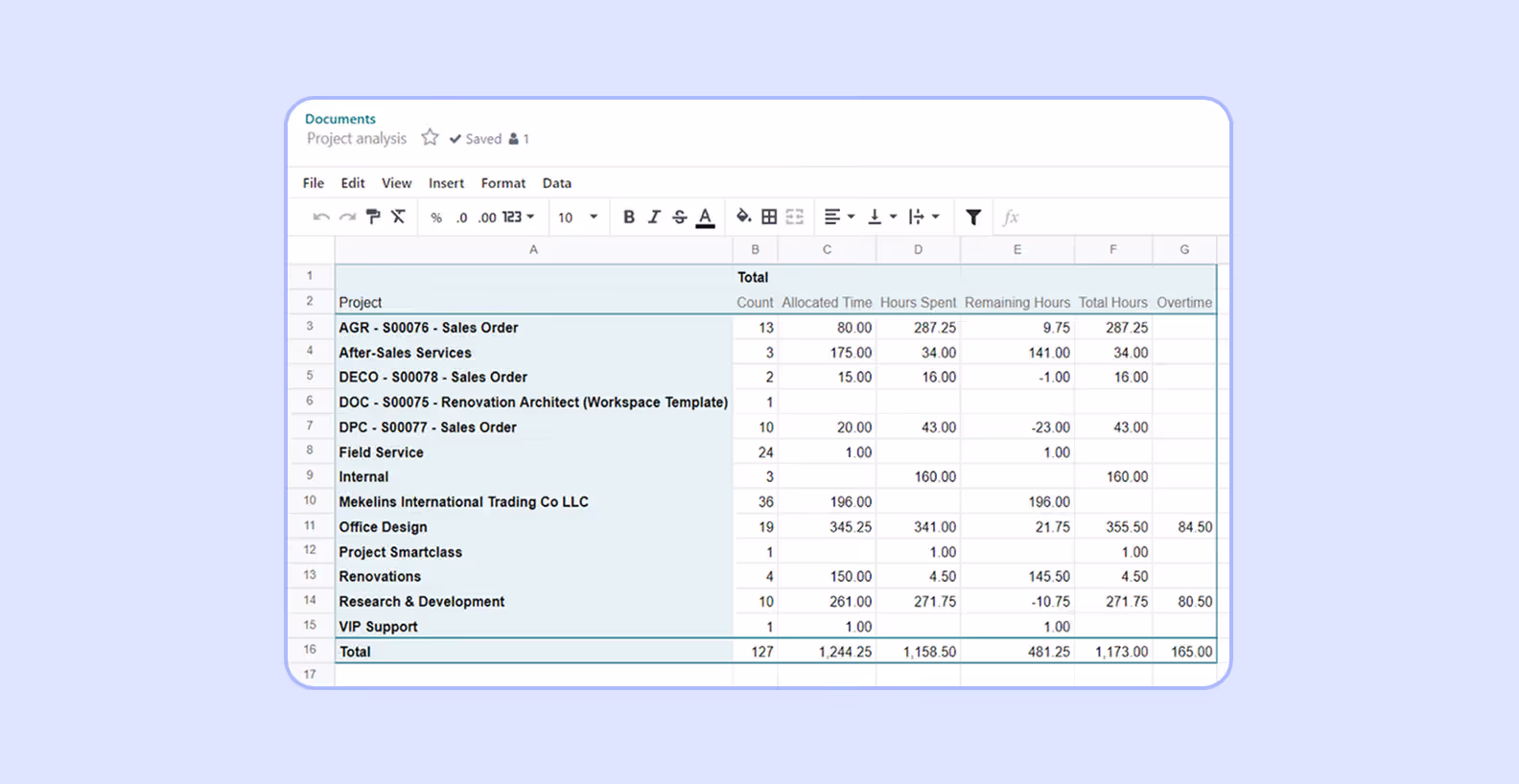The width and height of the screenshot is (1519, 784).
Task: Open the File menu
Action: click(314, 183)
